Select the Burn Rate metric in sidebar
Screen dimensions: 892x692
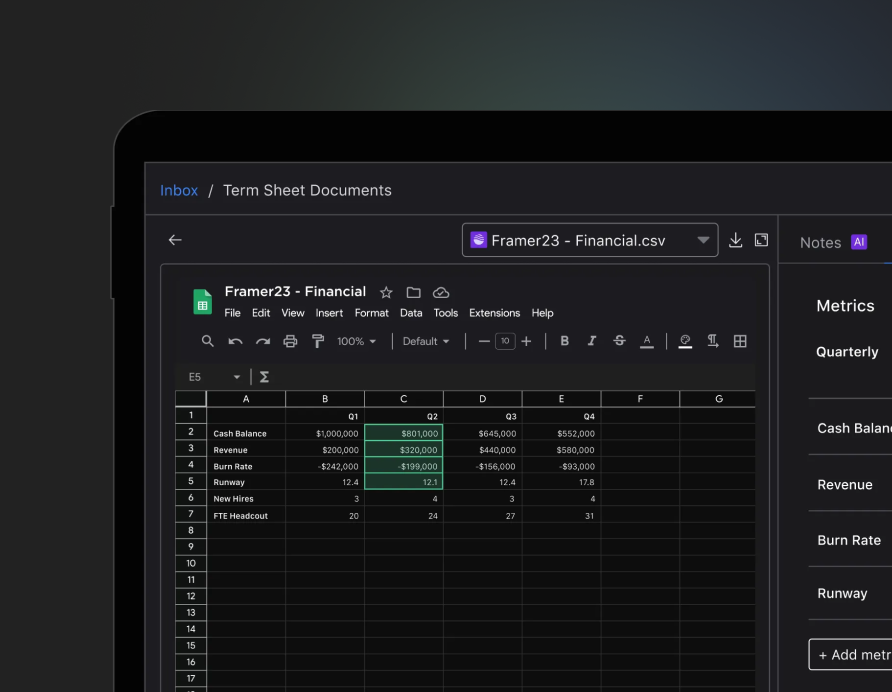click(850, 540)
